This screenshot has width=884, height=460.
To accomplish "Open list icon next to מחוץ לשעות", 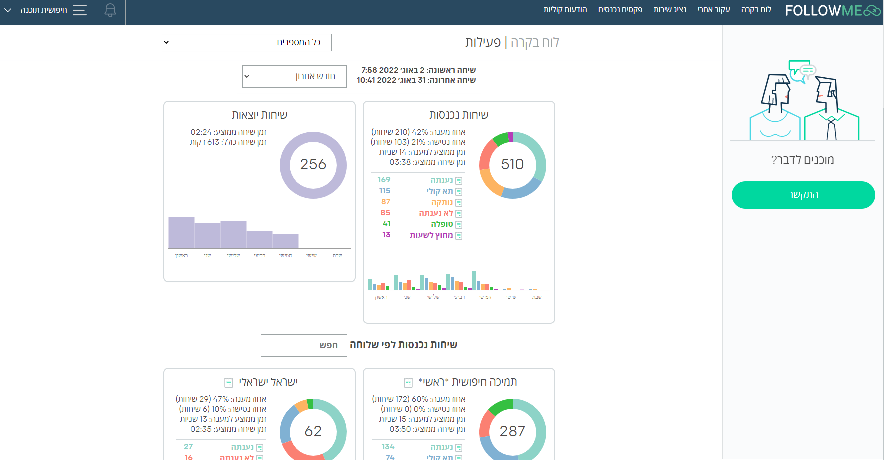I will pyautogui.click(x=458, y=236).
